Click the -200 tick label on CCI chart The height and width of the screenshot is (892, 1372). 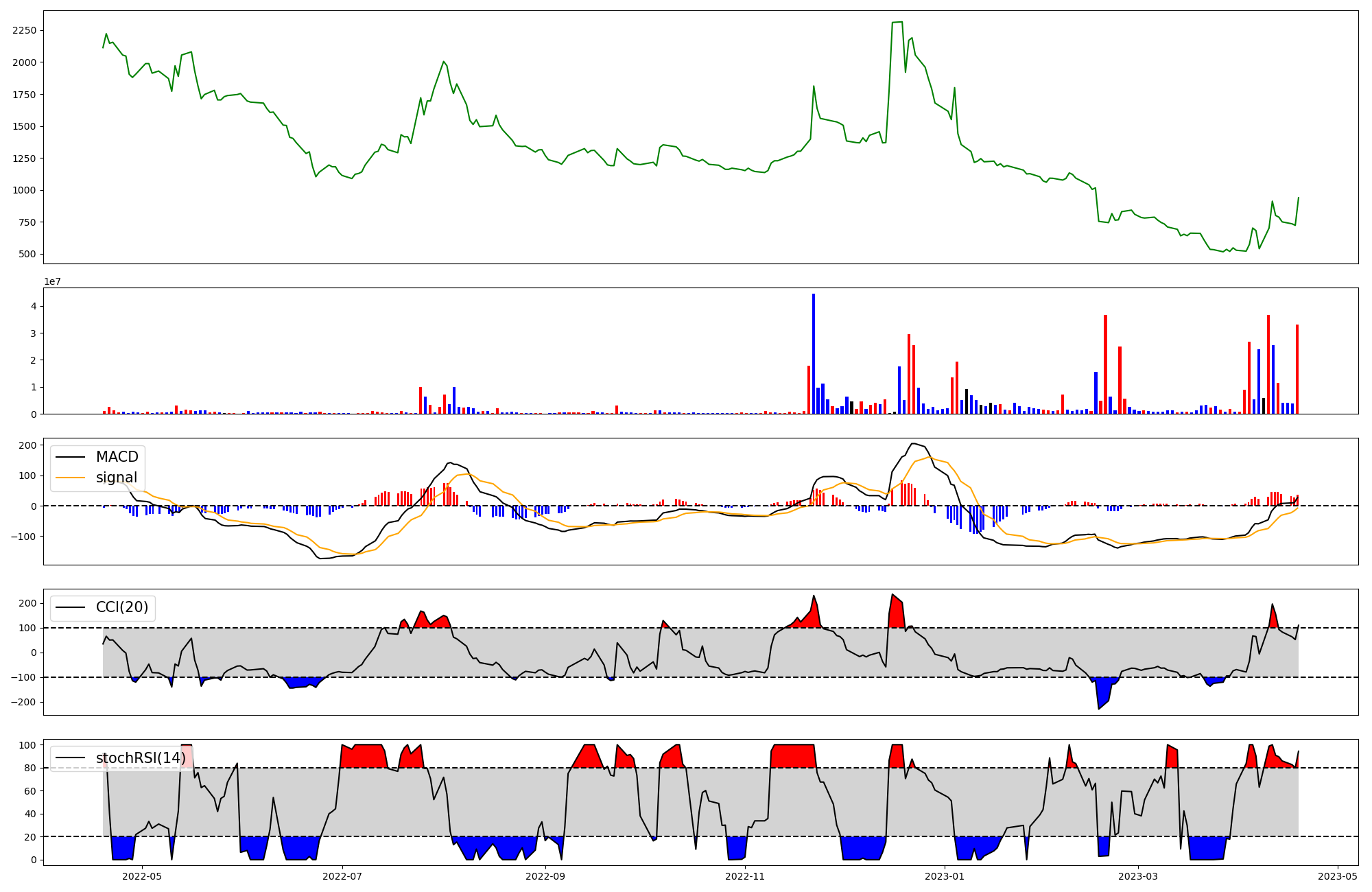click(23, 703)
